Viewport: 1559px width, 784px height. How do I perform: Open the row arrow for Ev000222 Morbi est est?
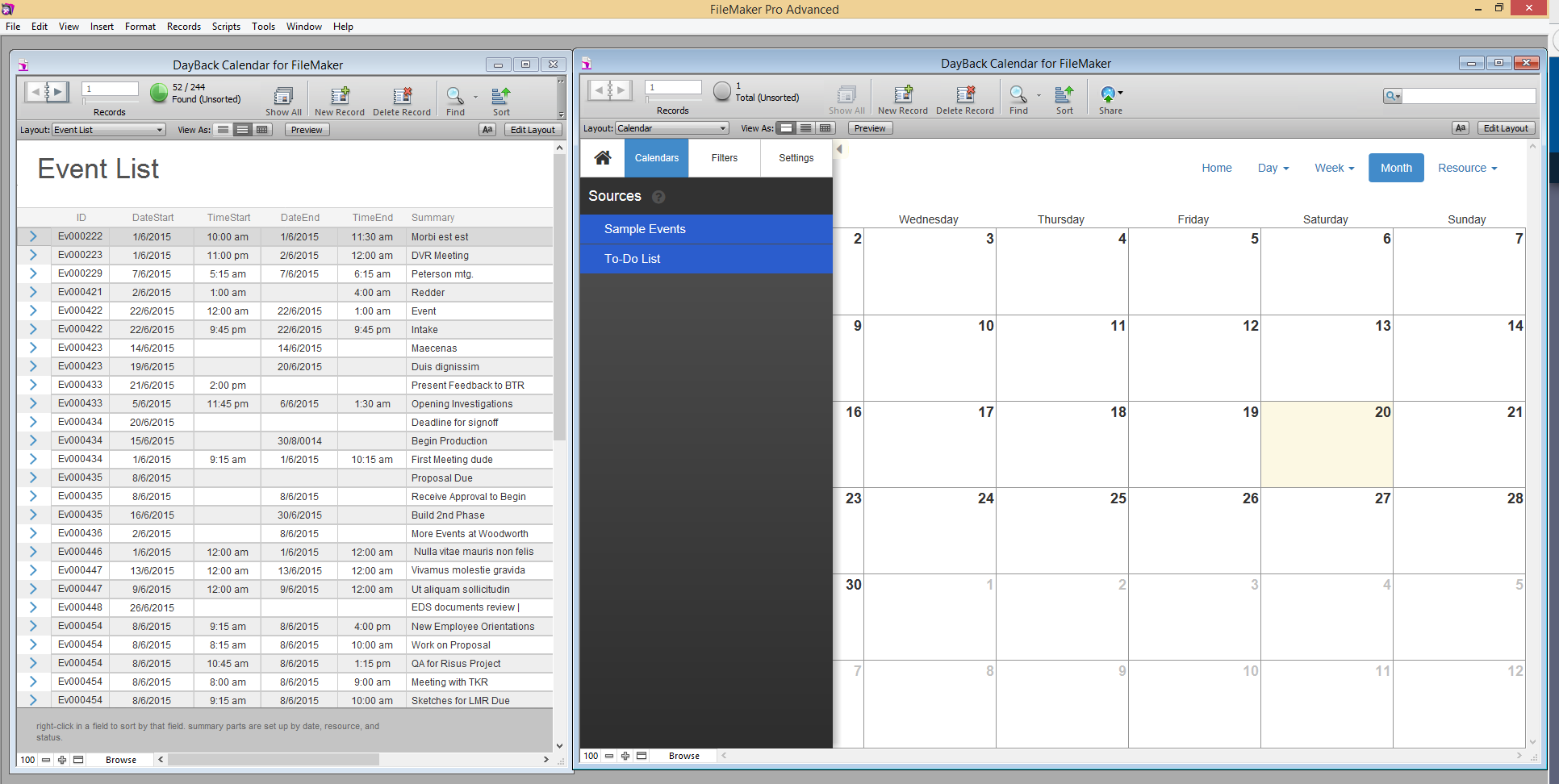(33, 236)
